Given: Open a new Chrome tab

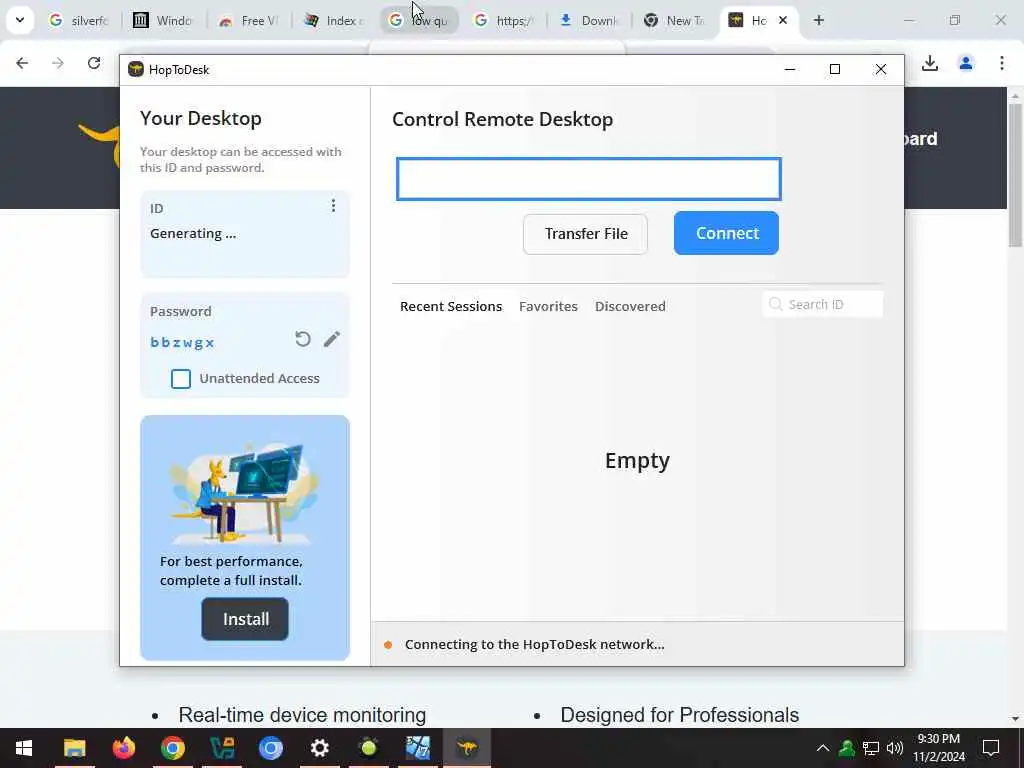Looking at the screenshot, I should click(x=819, y=20).
